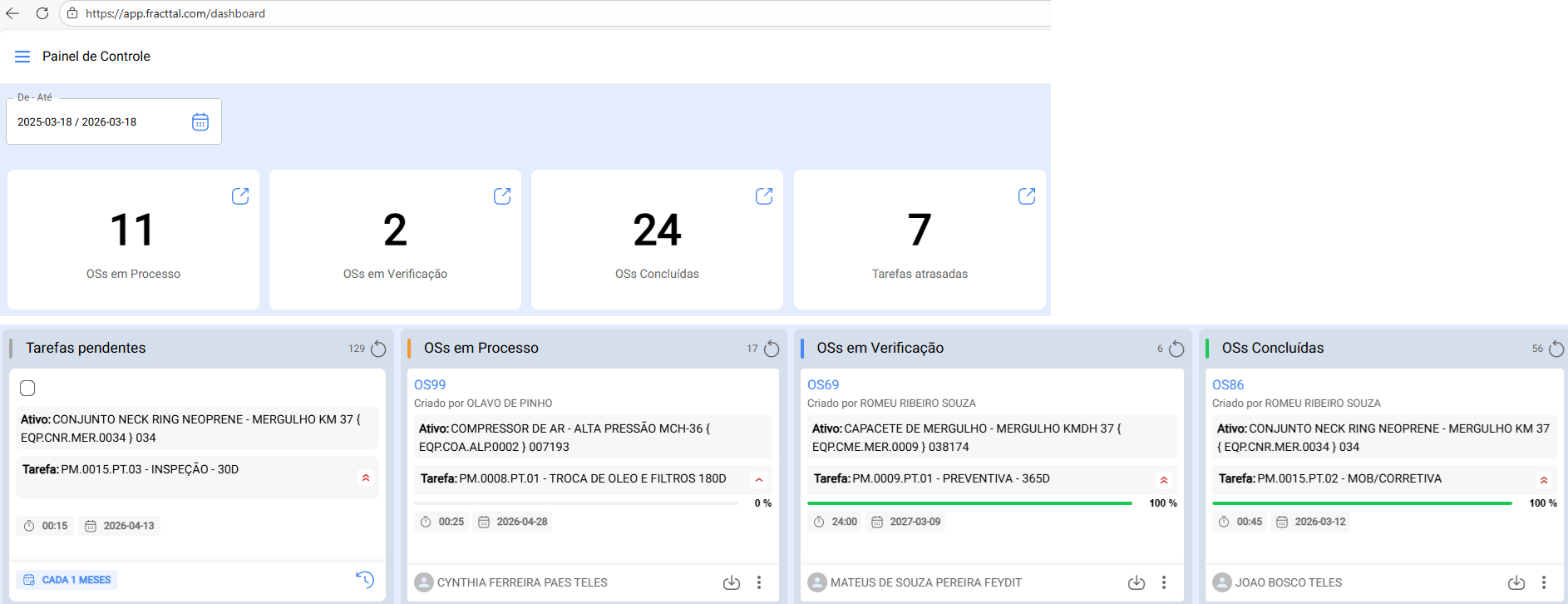Screen dimensions: 1568x604
Task: Click the history icon on pending task
Action: coord(365,580)
